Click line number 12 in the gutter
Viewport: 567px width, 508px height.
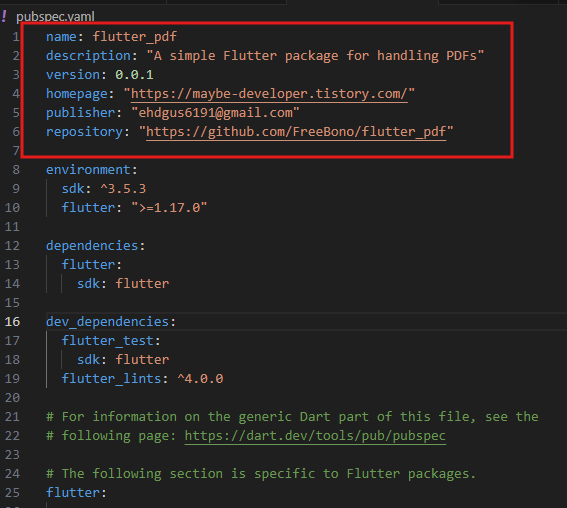tap(12, 246)
